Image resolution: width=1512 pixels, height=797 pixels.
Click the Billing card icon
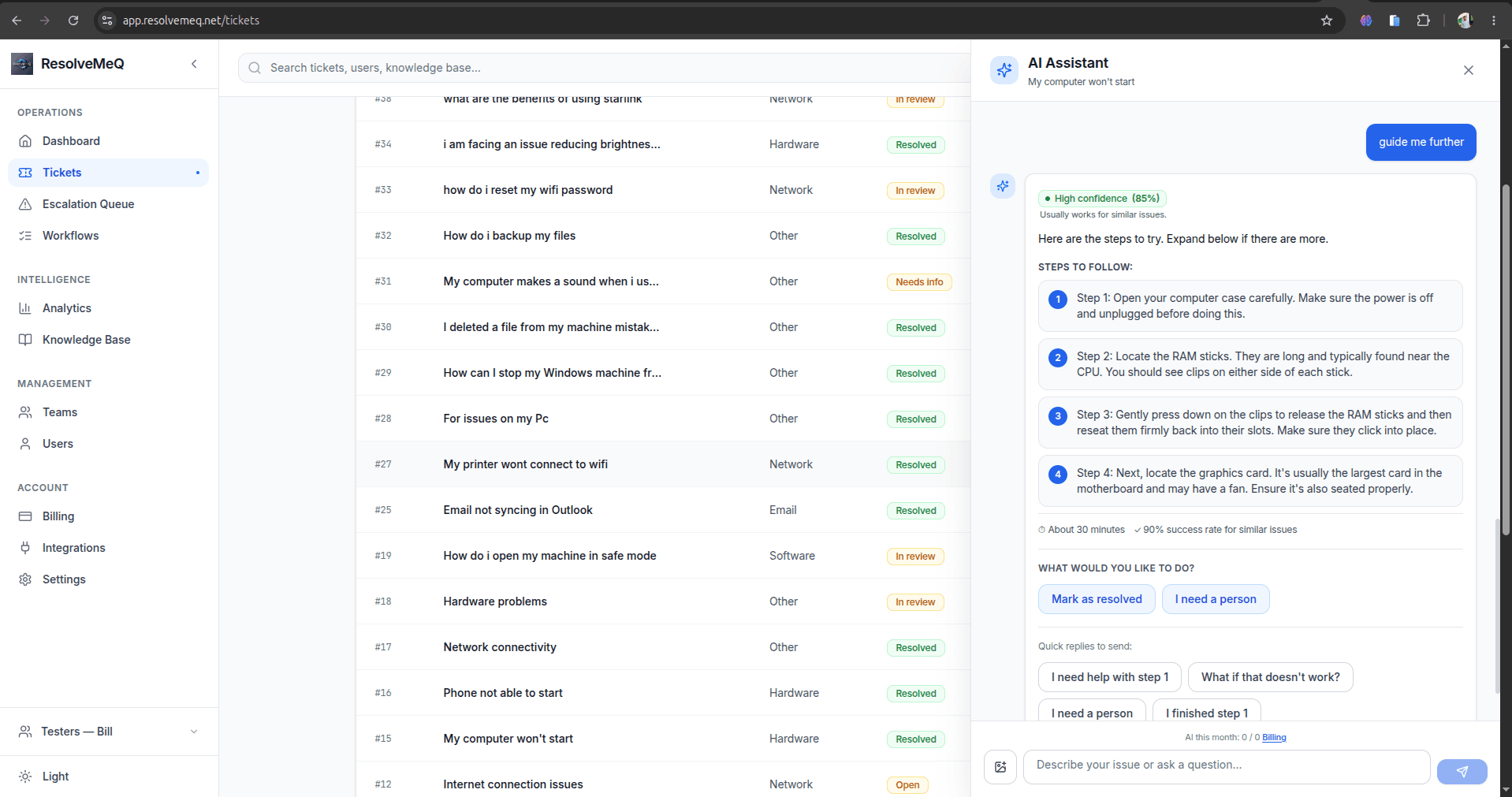(25, 516)
